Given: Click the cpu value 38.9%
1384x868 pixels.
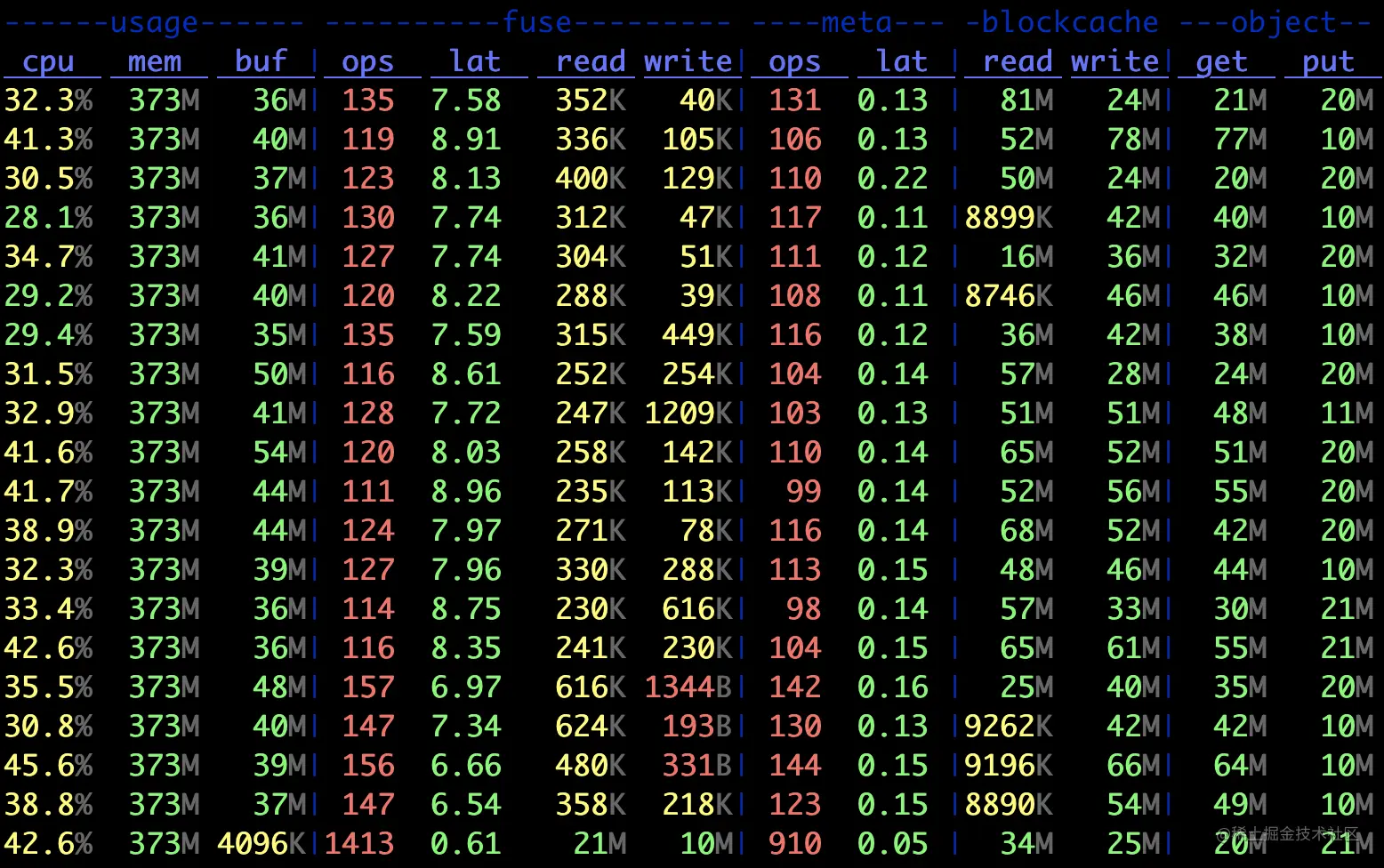Looking at the screenshot, I should click(x=48, y=531).
